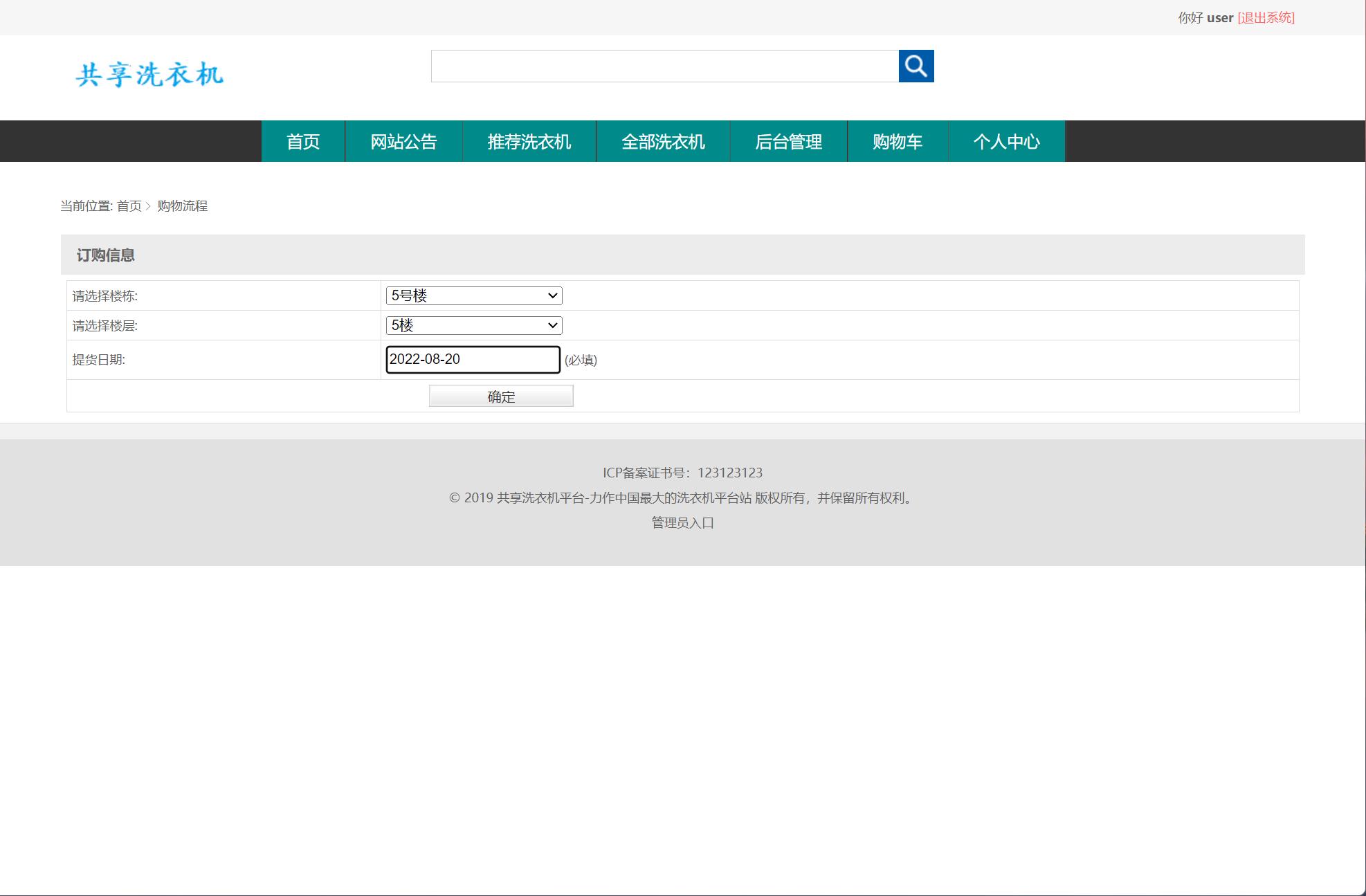1366x896 pixels.
Task: Switch to the 网站公告 tab
Action: [x=404, y=141]
